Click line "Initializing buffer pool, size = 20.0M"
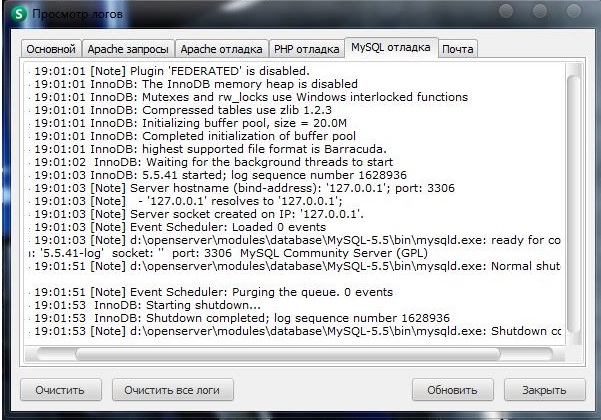Image resolution: width=601 pixels, height=420 pixels. tap(190, 123)
